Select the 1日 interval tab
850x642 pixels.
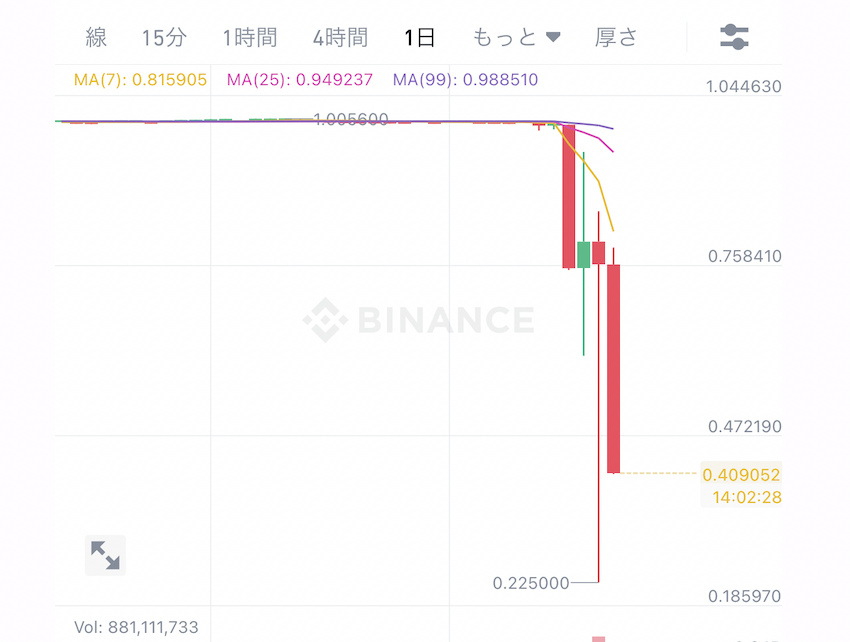420,37
